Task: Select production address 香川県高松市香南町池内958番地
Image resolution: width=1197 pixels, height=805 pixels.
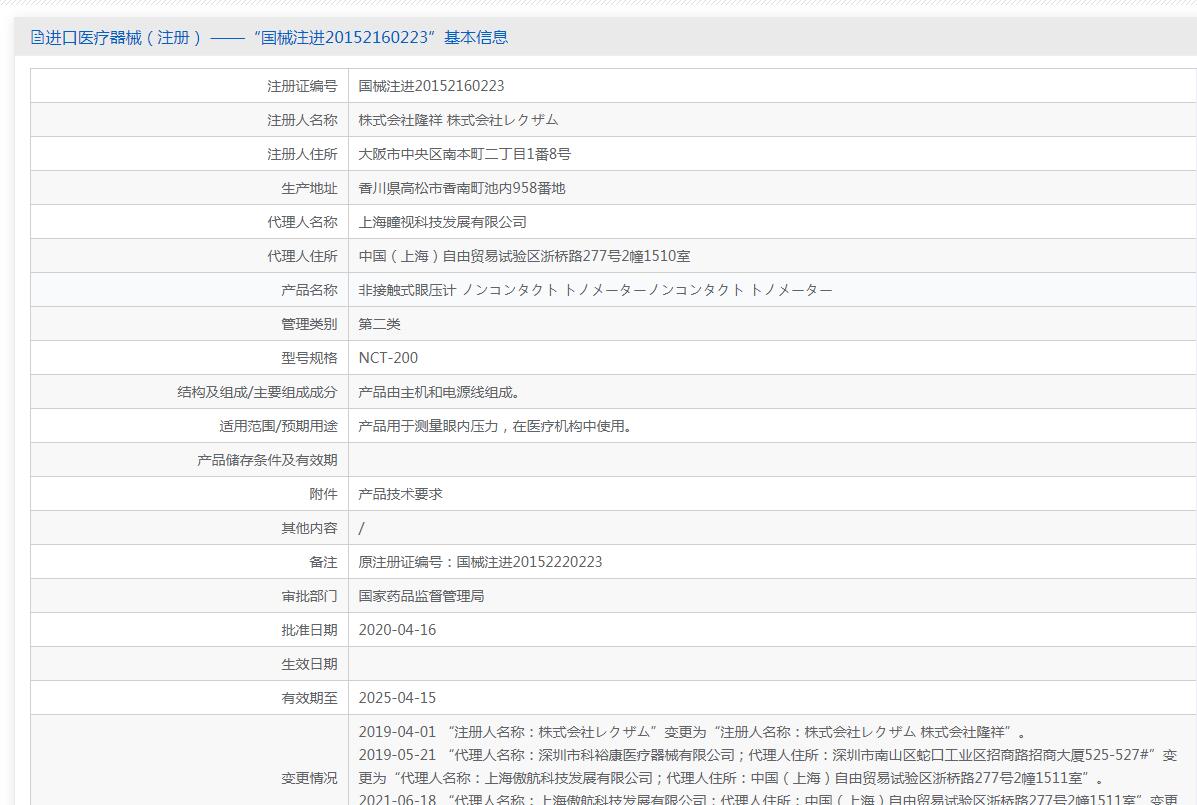Action: [x=462, y=188]
